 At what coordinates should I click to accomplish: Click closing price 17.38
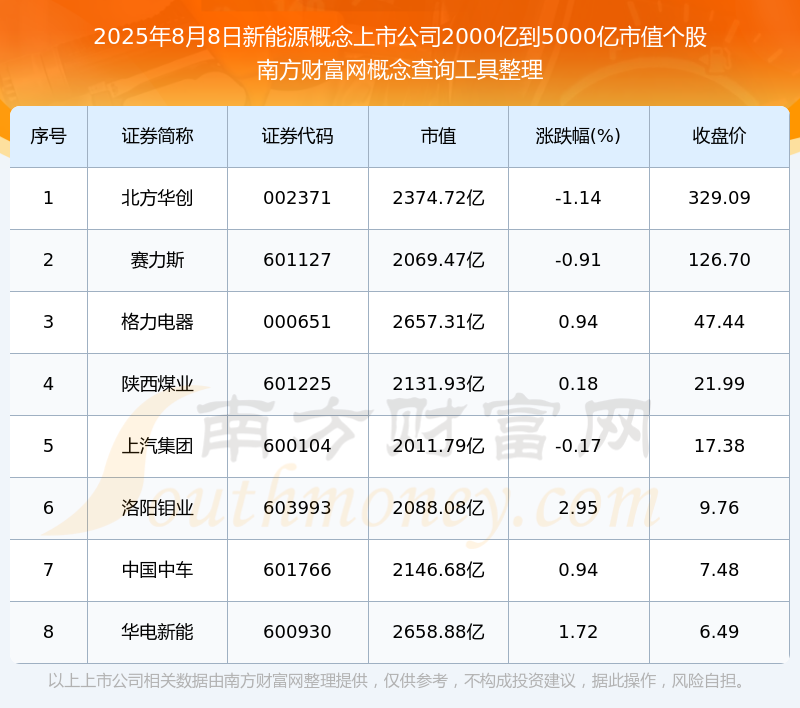[719, 446]
